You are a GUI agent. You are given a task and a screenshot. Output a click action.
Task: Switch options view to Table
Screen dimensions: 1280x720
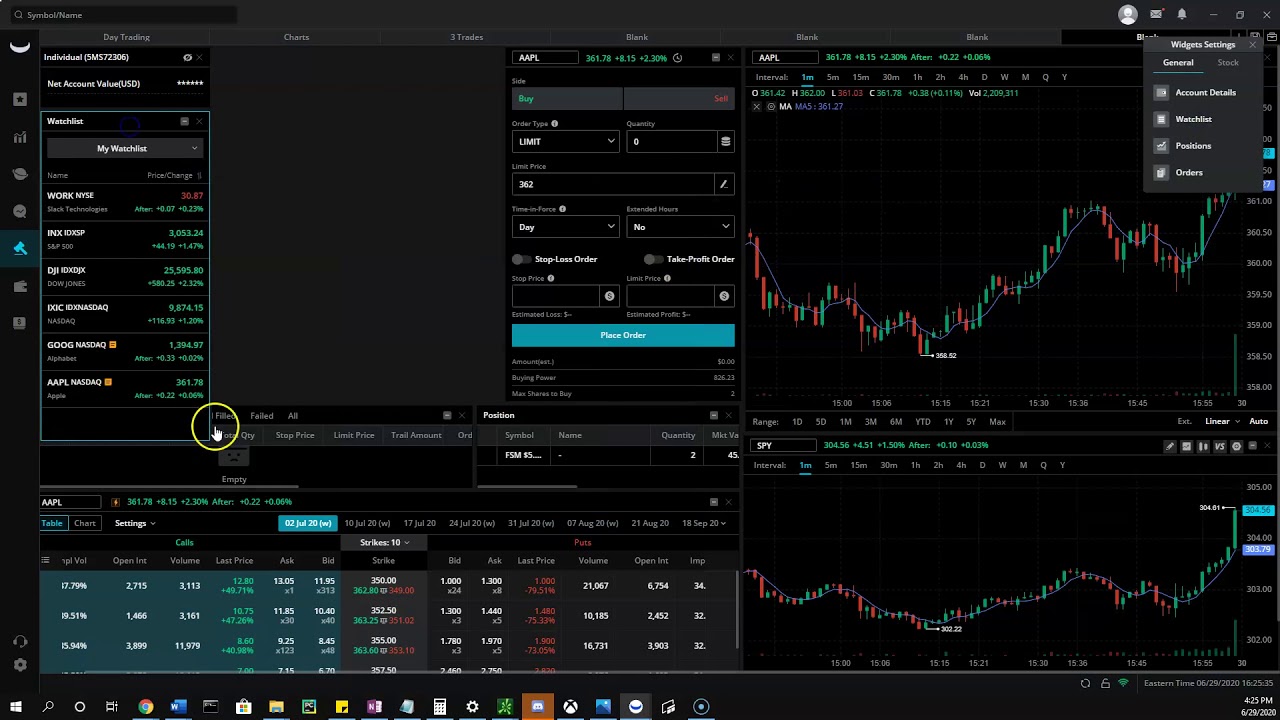pyautogui.click(x=52, y=523)
